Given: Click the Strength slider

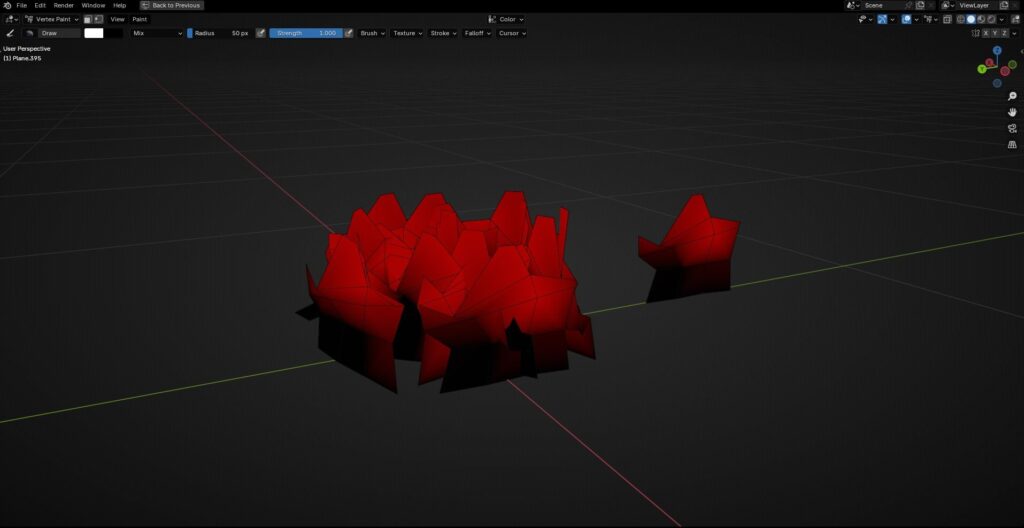Looking at the screenshot, I should click(306, 33).
